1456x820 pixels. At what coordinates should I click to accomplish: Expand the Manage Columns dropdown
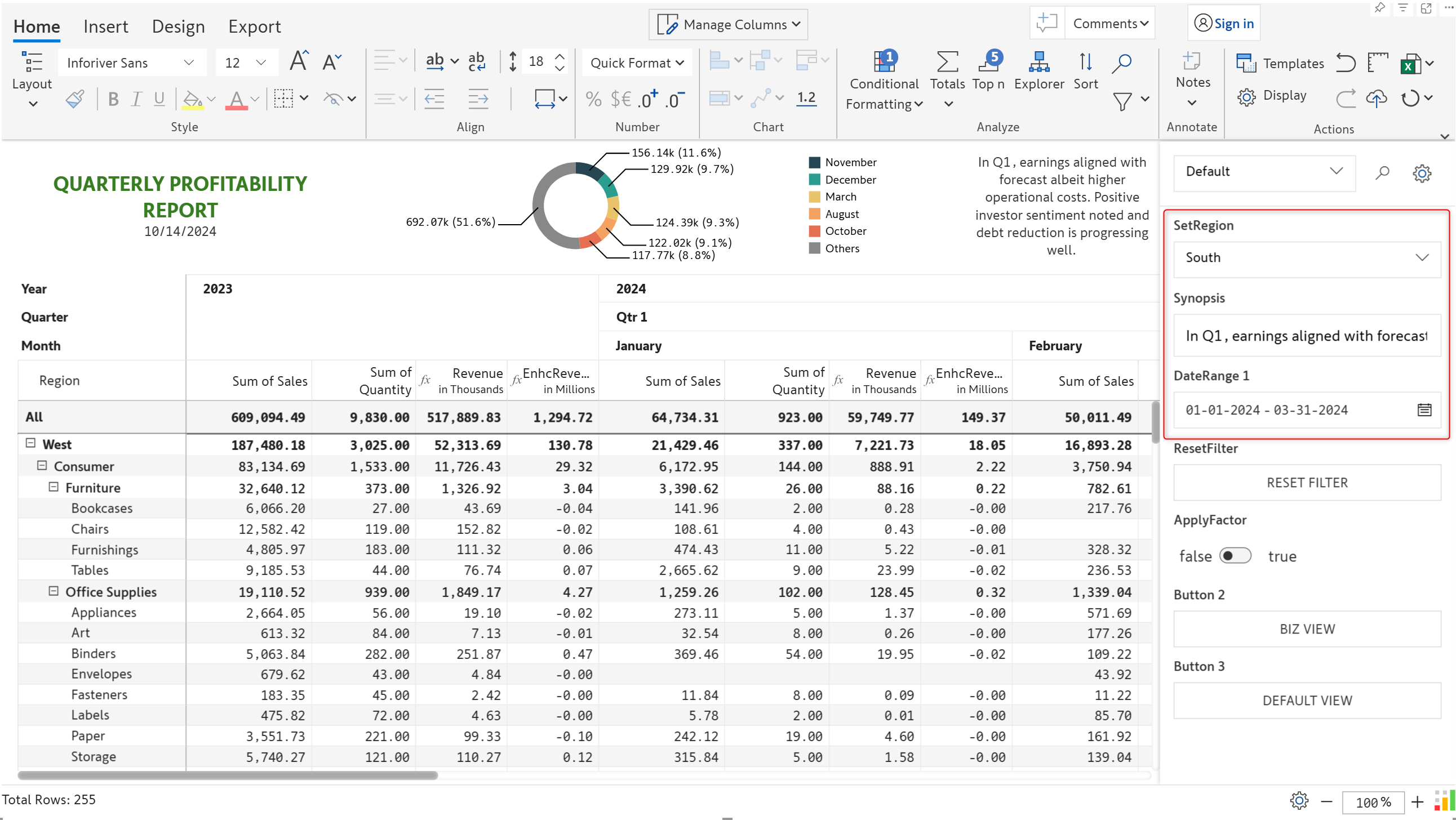coord(729,24)
